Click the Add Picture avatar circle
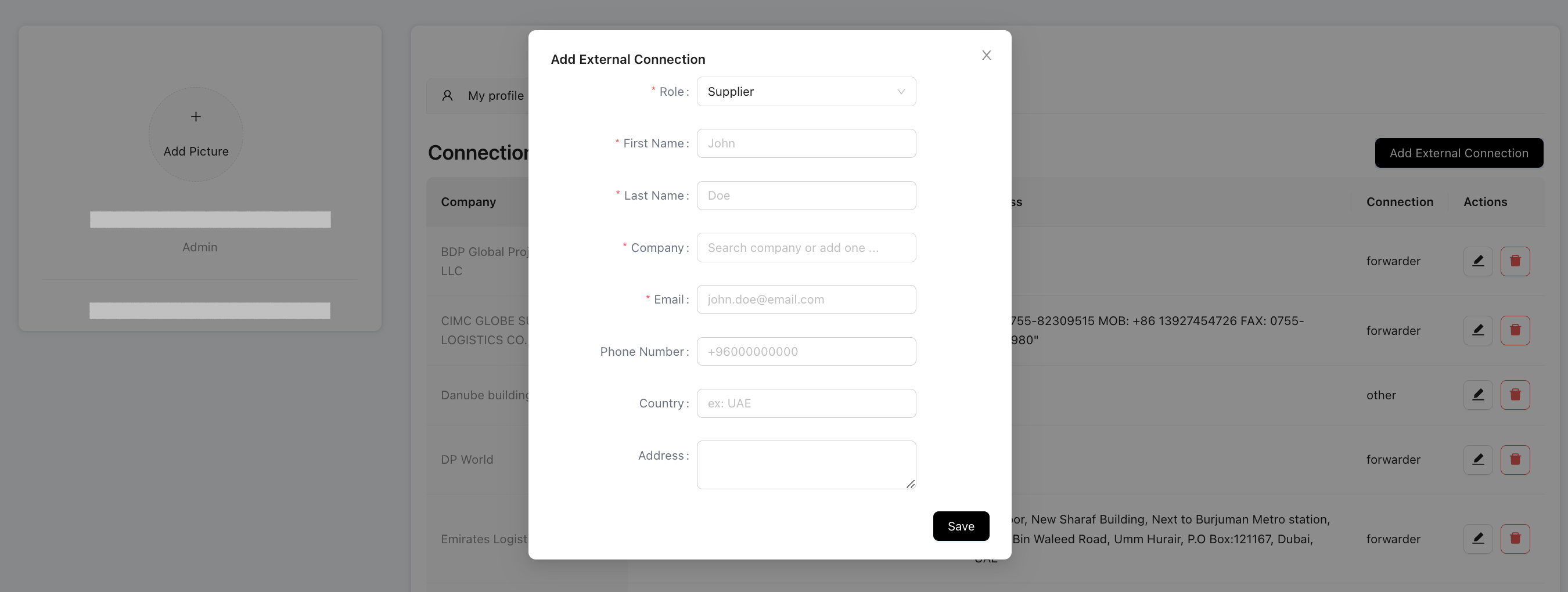This screenshot has height=592, width=1568. point(196,134)
